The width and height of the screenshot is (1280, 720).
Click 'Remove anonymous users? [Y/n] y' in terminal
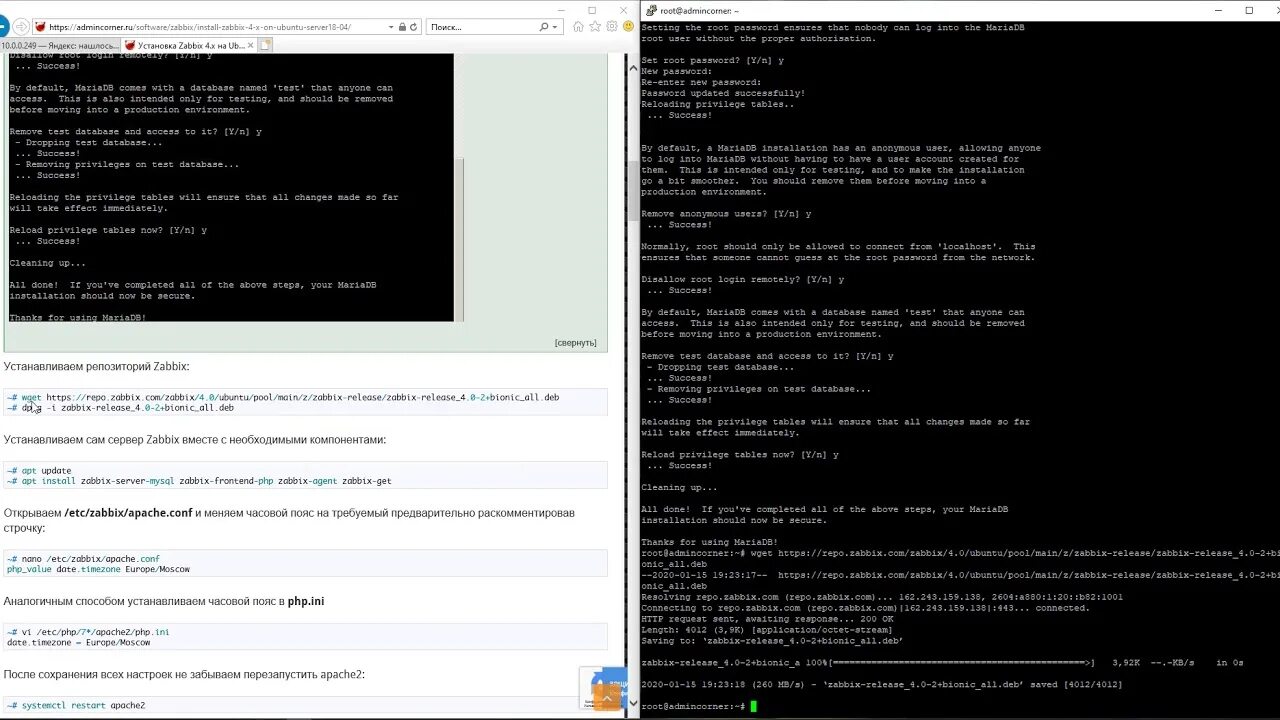point(726,213)
